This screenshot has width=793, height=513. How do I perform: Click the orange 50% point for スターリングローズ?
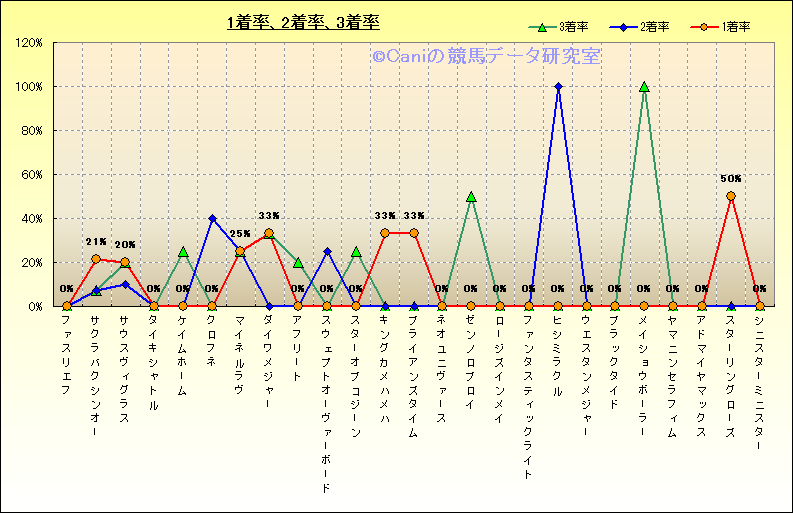[x=731, y=196]
